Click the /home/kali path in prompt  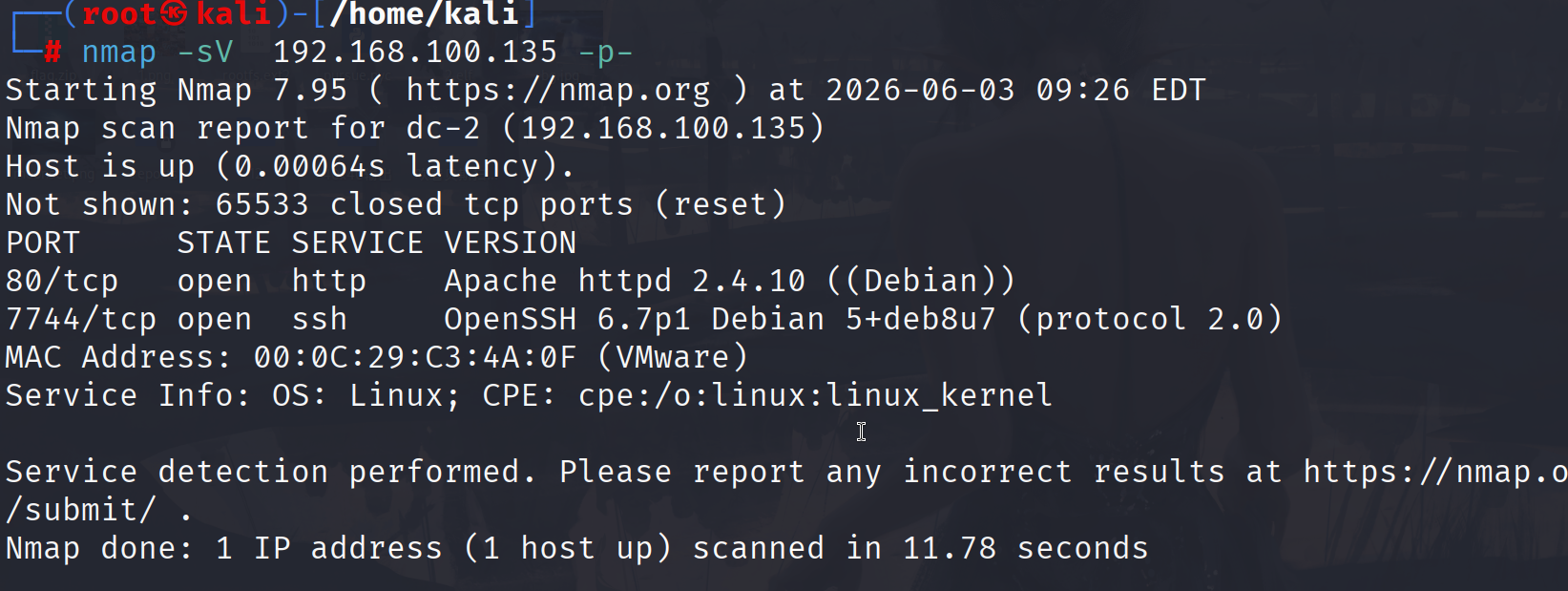(x=424, y=13)
